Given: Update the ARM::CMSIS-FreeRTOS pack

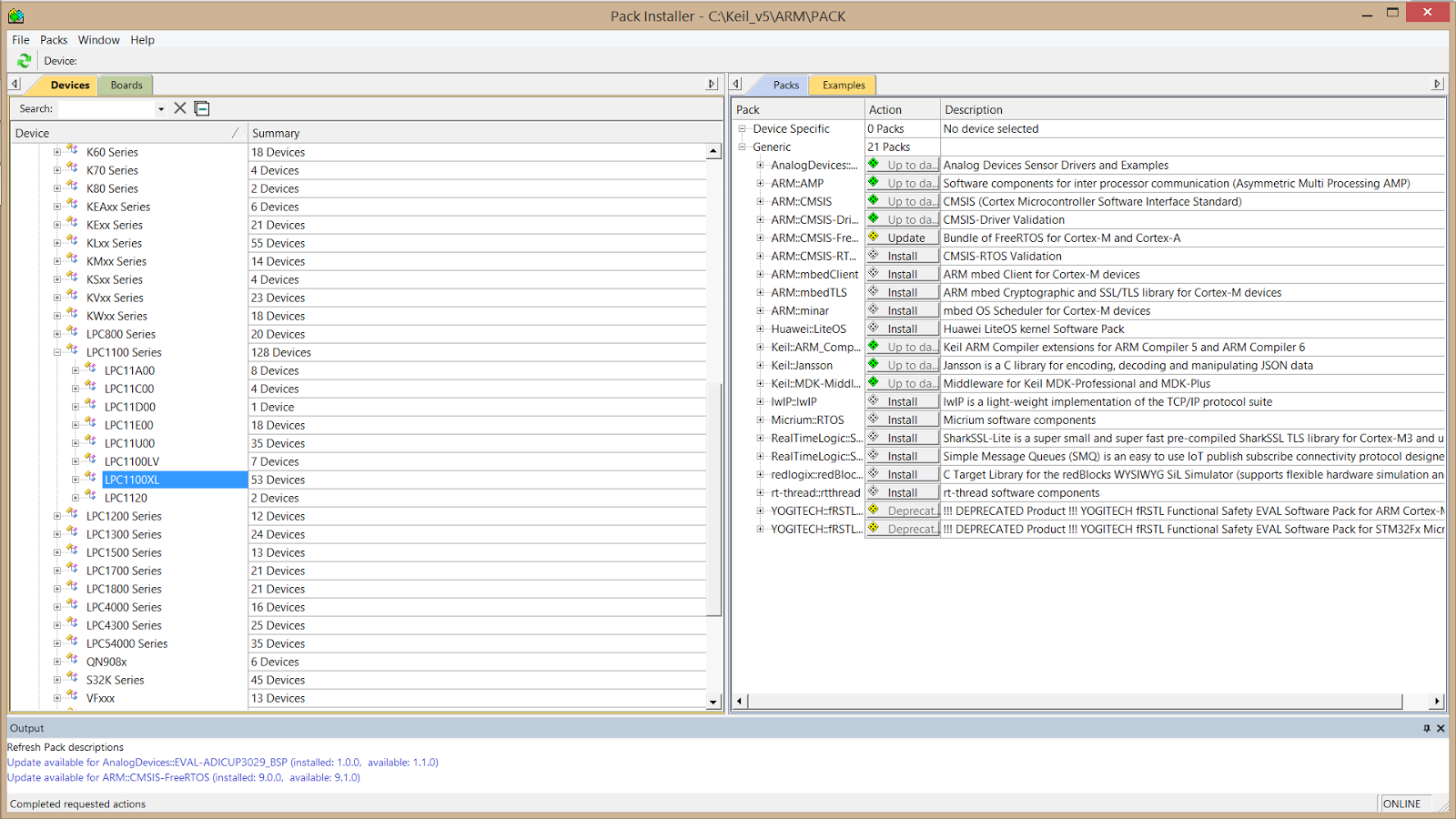Looking at the screenshot, I should point(902,238).
